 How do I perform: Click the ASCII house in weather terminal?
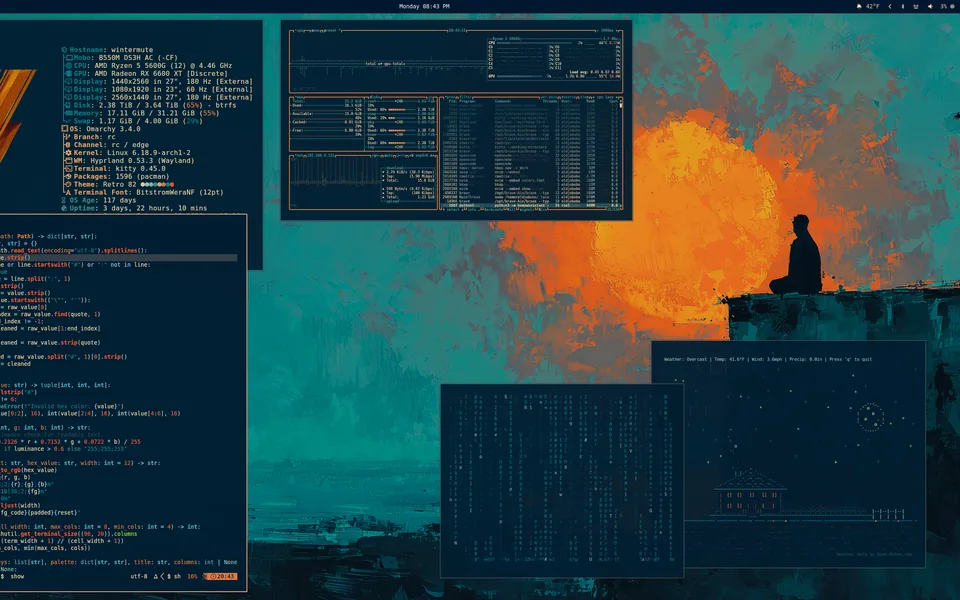[x=750, y=492]
